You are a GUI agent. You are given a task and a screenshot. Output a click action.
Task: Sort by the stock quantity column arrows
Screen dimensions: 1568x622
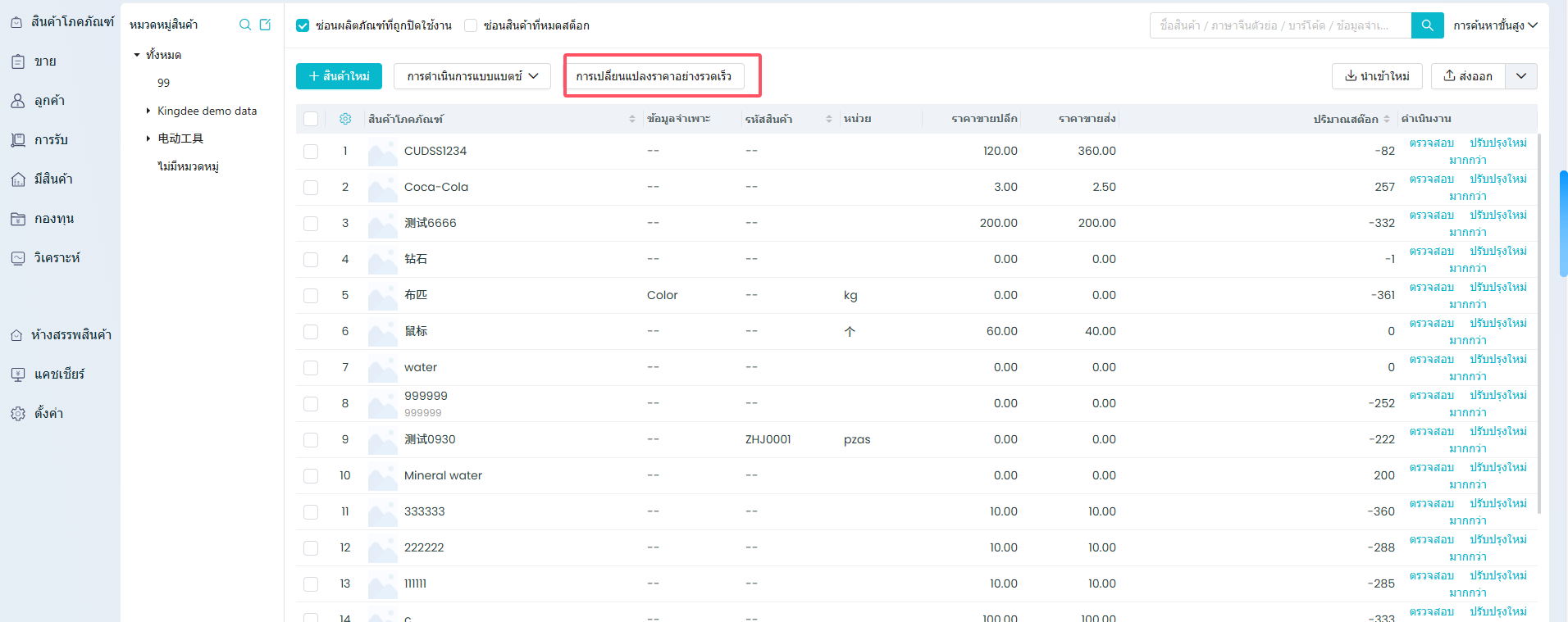click(1387, 119)
